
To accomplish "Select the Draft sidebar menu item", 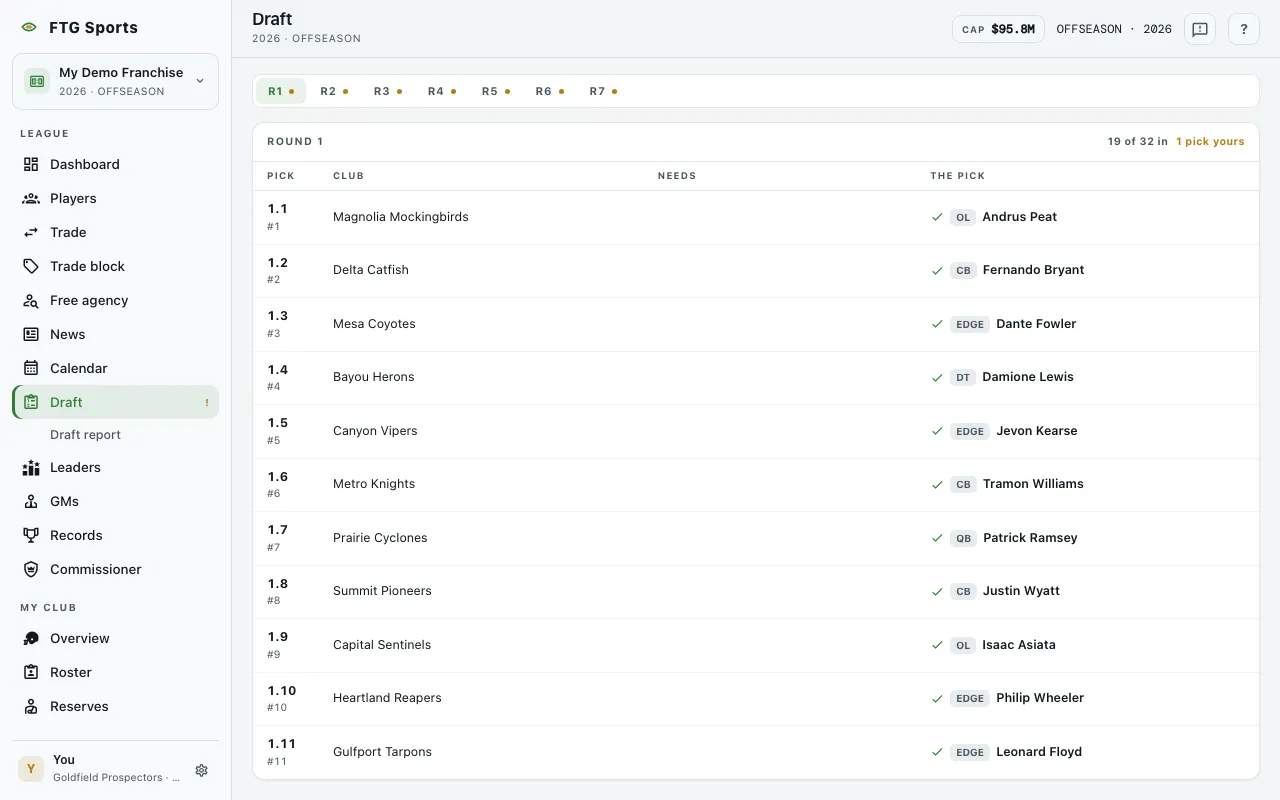I will click(x=115, y=402).
